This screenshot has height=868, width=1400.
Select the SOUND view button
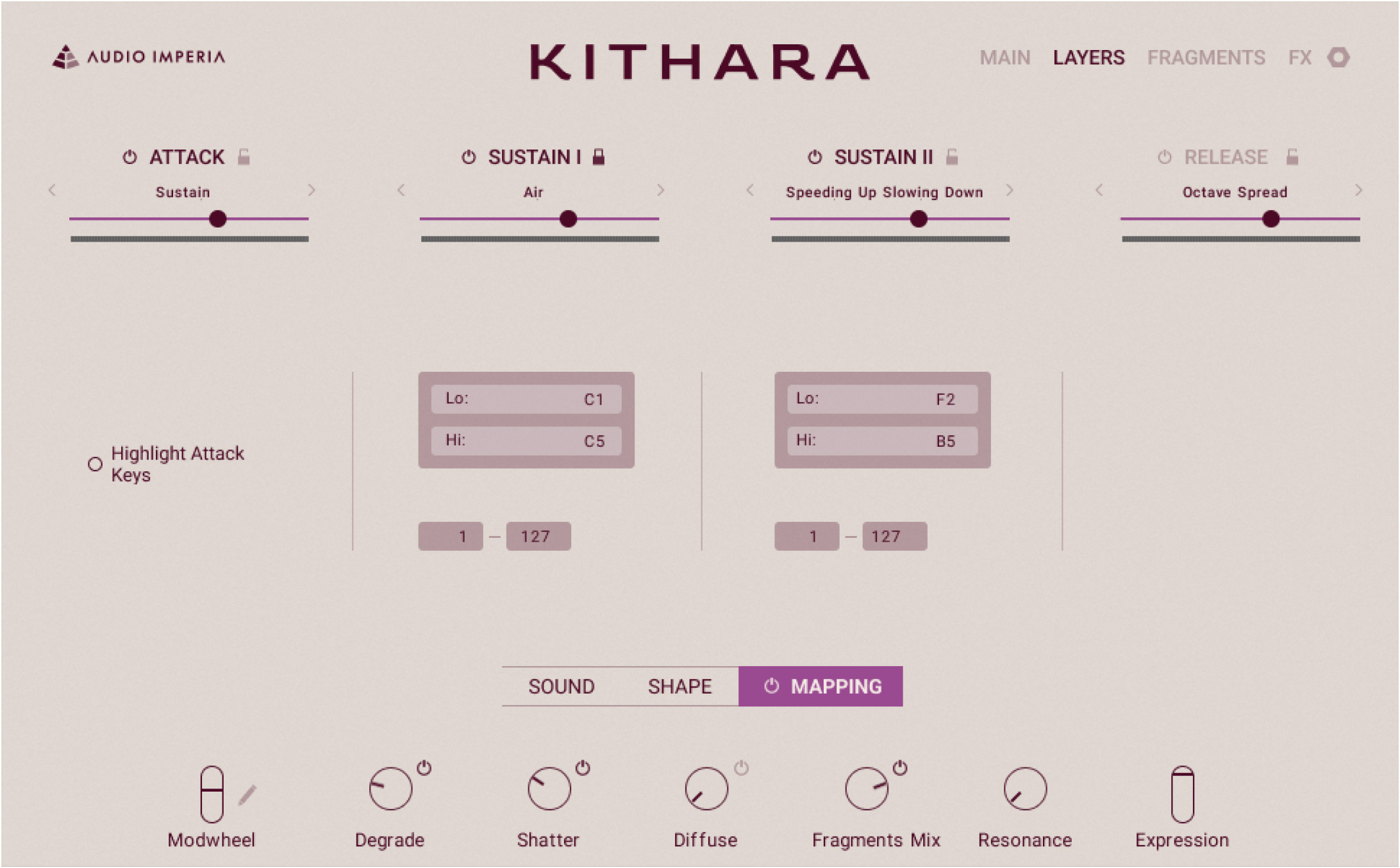[561, 686]
